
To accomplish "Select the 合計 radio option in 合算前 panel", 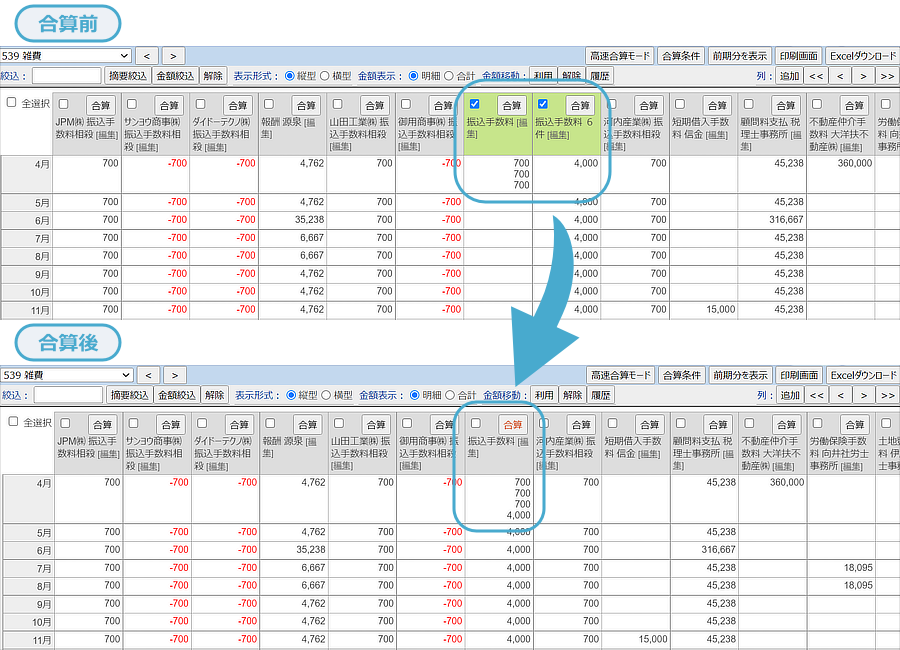I will [x=448, y=76].
